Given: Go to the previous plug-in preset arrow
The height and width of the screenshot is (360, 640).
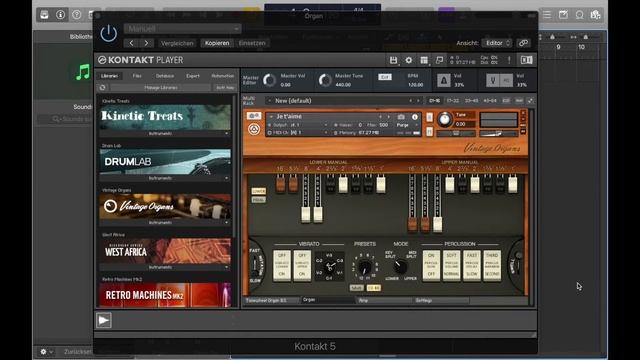Looking at the screenshot, I should pyautogui.click(x=131, y=43).
